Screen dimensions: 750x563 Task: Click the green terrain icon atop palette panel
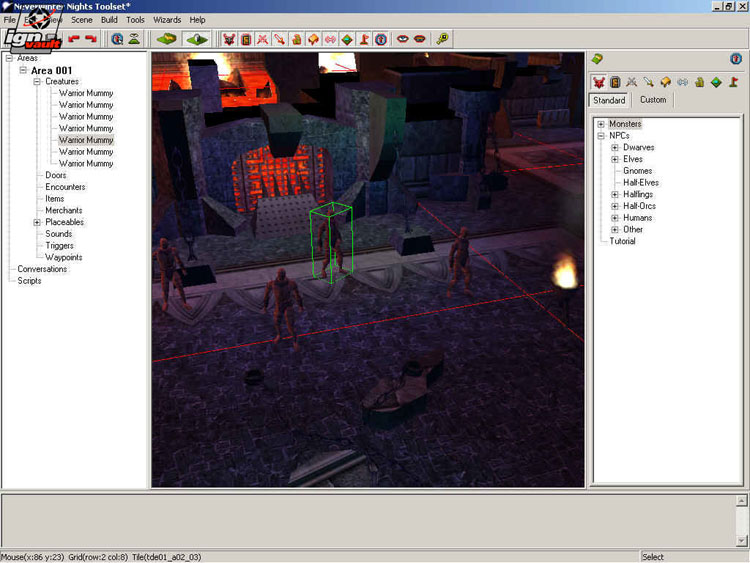(597, 59)
